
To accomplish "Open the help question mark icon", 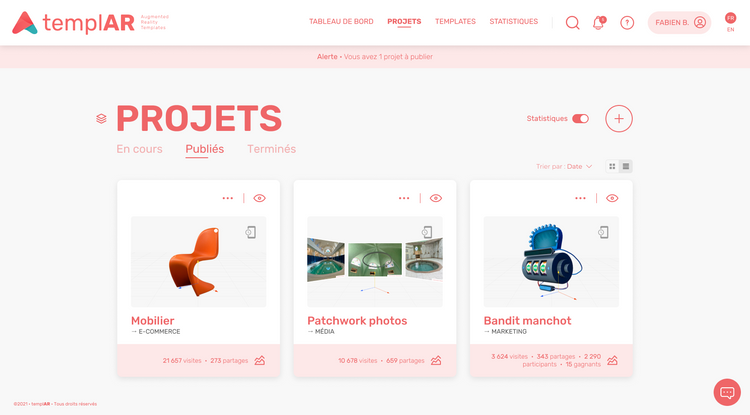I will pos(627,22).
